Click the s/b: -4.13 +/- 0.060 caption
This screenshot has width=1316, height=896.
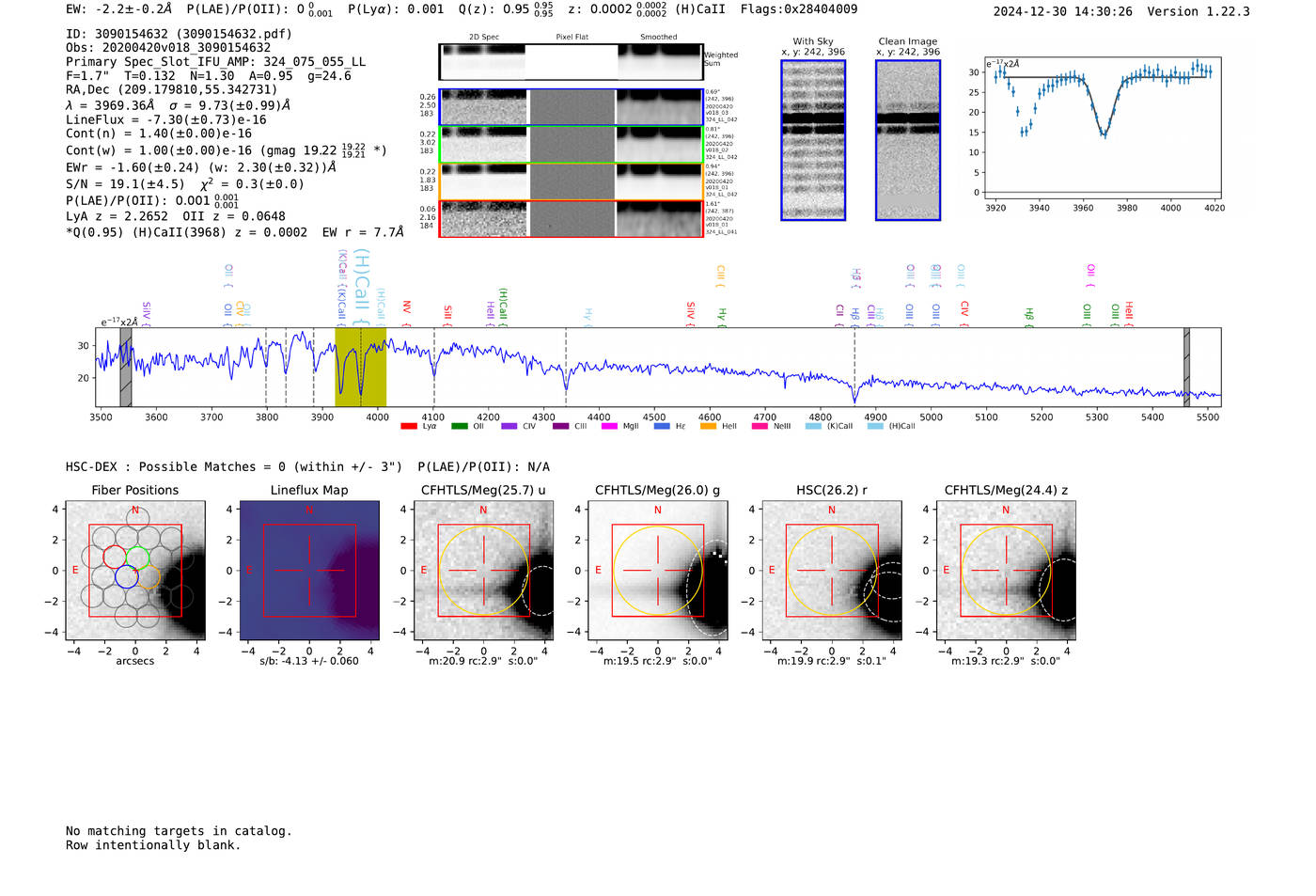pos(309,661)
